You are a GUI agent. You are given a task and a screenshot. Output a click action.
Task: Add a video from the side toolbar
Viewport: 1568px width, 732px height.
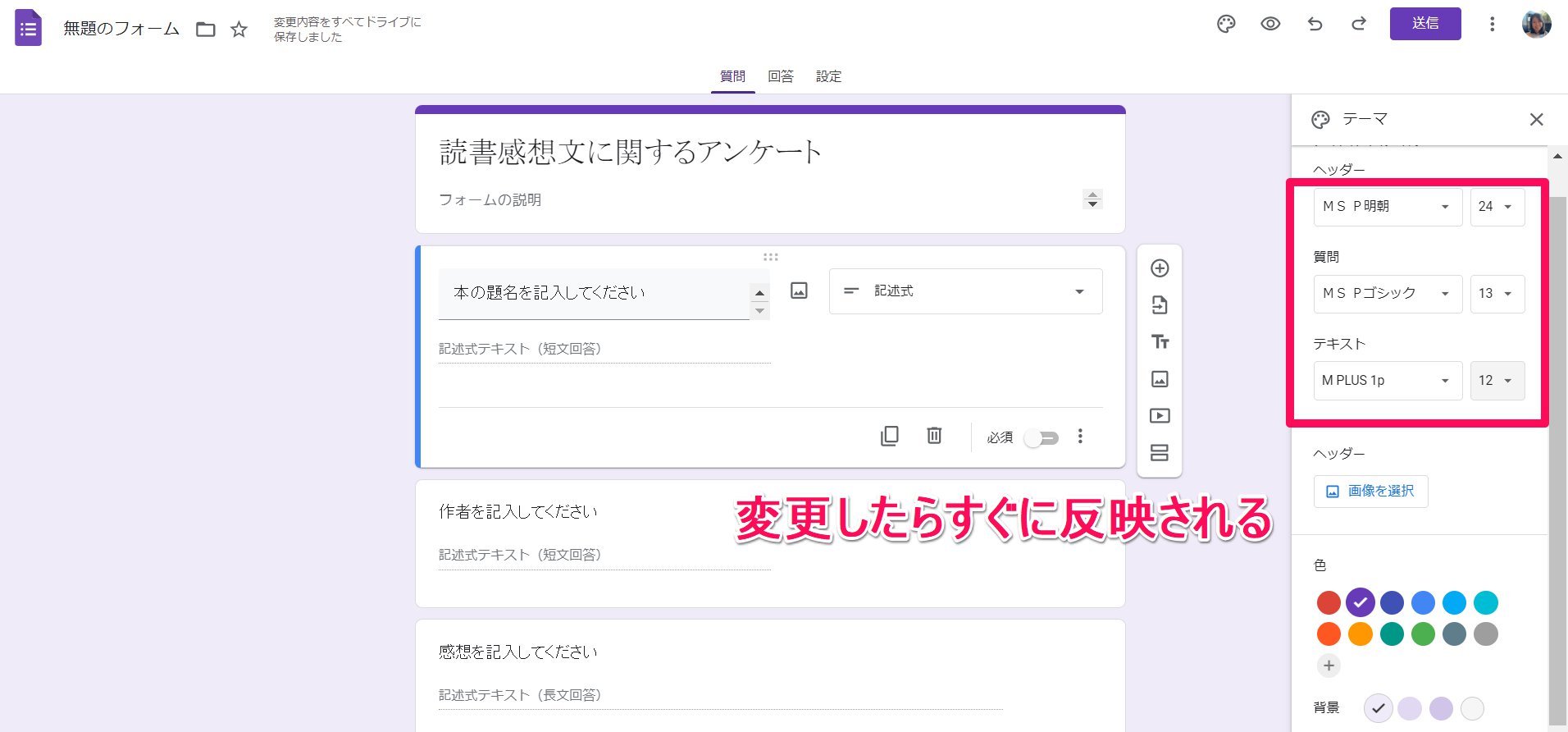[1160, 416]
